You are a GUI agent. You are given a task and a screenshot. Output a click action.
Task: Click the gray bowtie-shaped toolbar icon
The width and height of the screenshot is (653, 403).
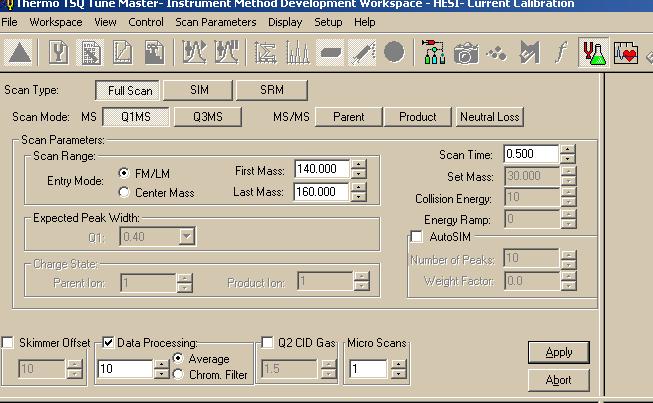click(529, 53)
